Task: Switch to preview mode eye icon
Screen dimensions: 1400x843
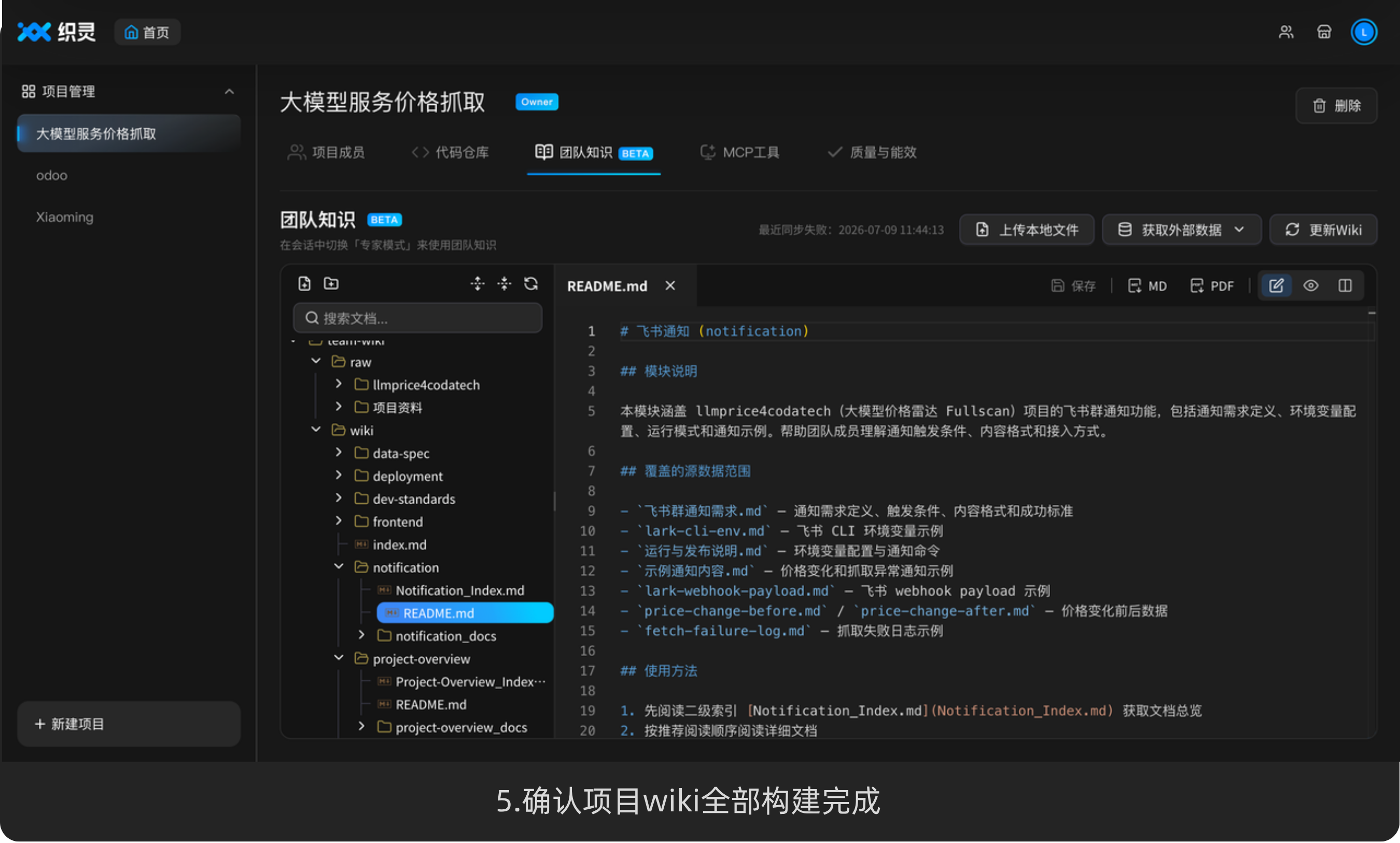Action: coord(1311,286)
